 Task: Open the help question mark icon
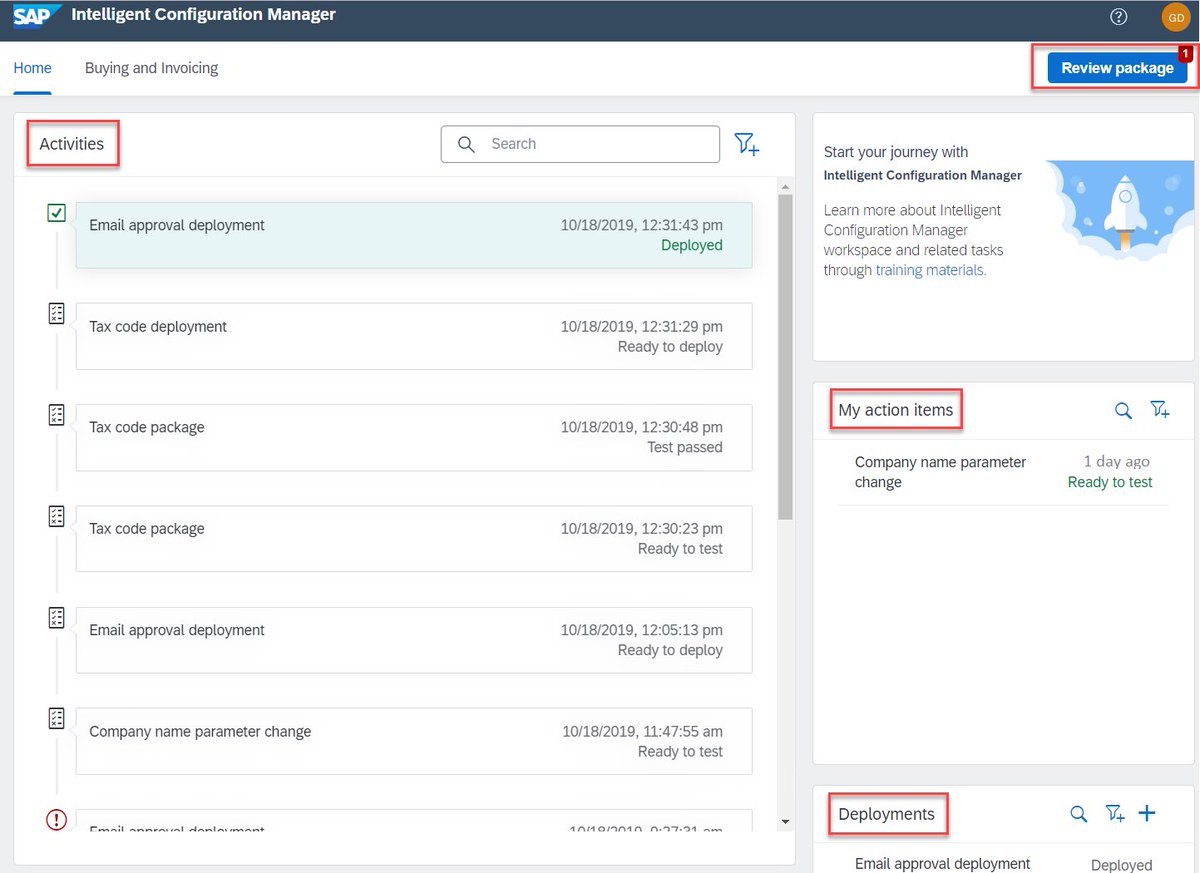1119,17
